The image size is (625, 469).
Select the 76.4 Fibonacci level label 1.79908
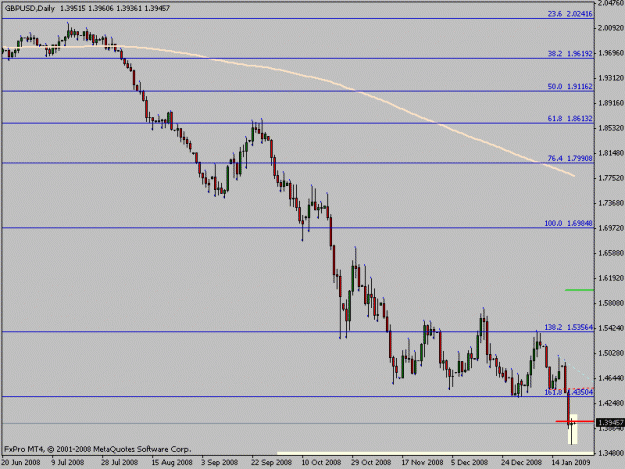[x=570, y=159]
